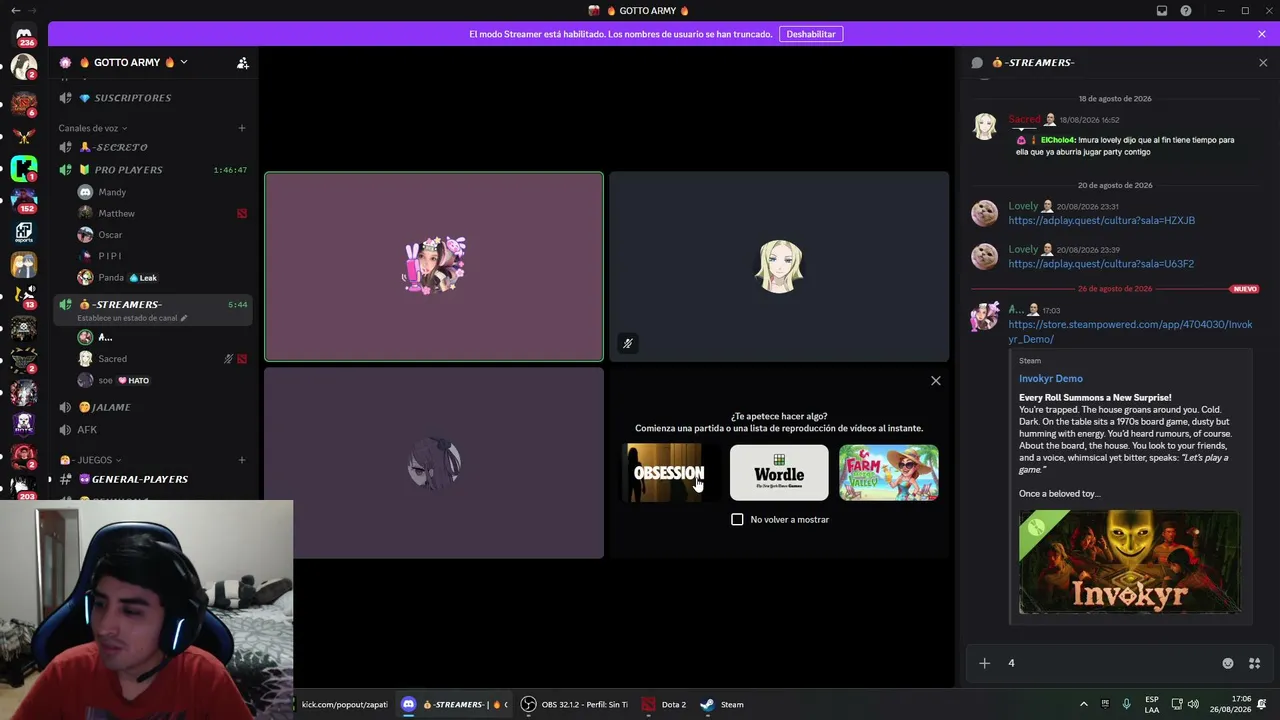
Task: Open the adplay.quest link ending HZXJB
Action: click(x=1101, y=220)
